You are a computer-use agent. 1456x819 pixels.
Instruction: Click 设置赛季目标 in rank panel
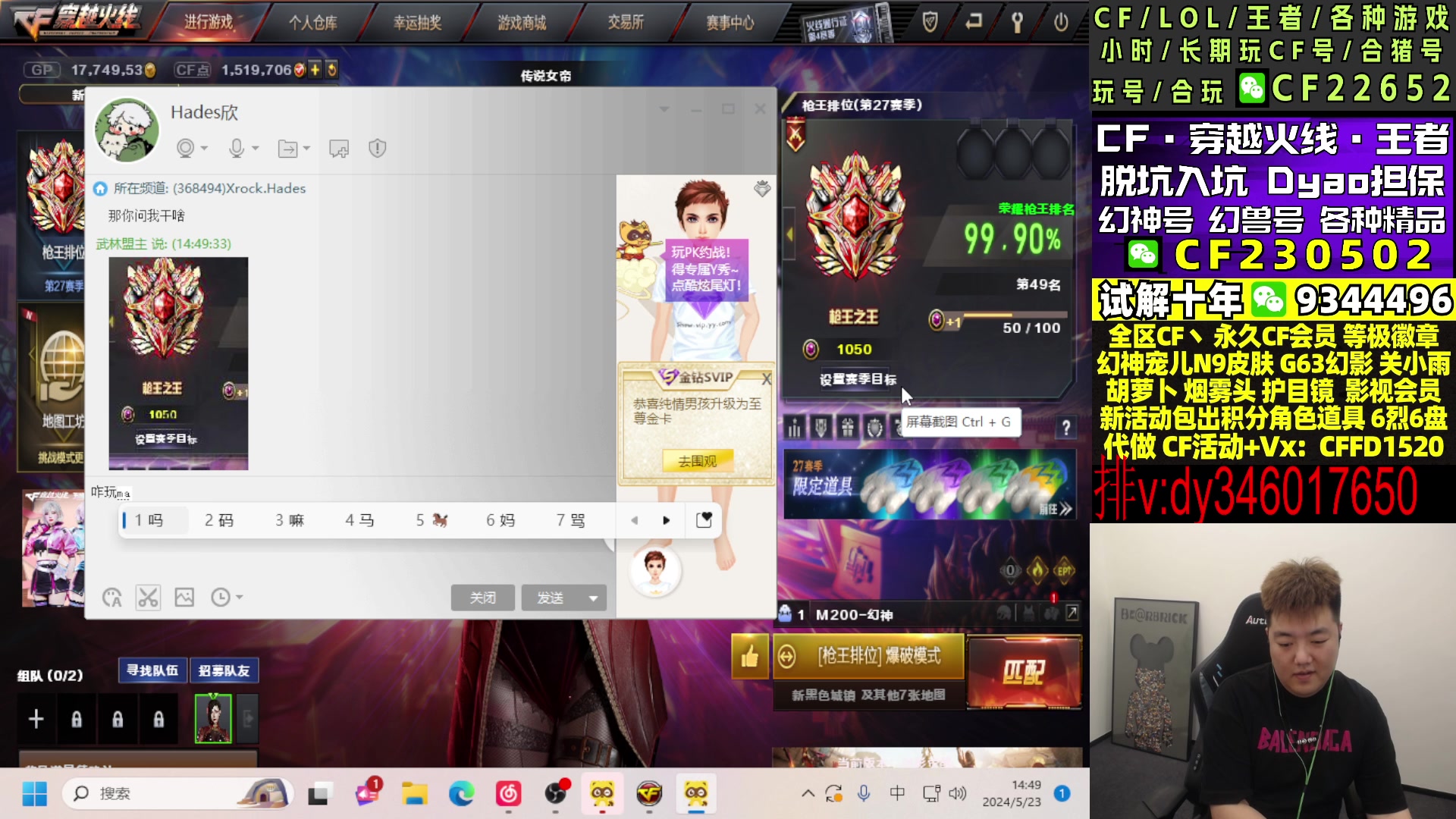[x=858, y=379]
